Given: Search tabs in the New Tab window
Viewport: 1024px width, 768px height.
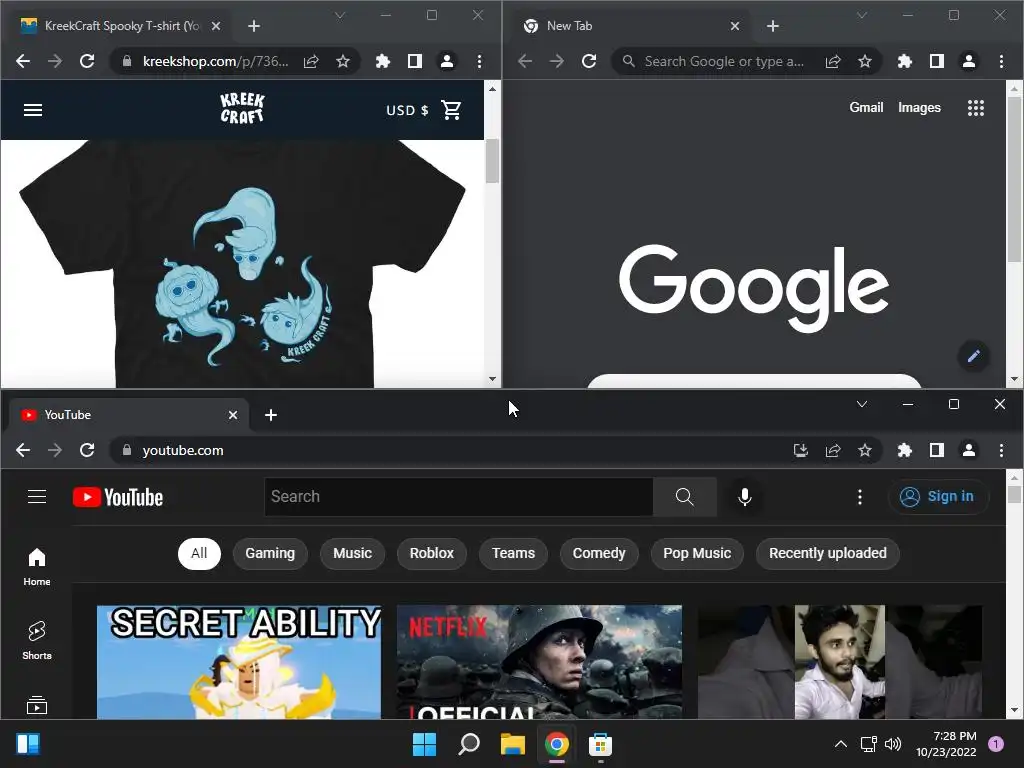Looking at the screenshot, I should pyautogui.click(x=862, y=16).
